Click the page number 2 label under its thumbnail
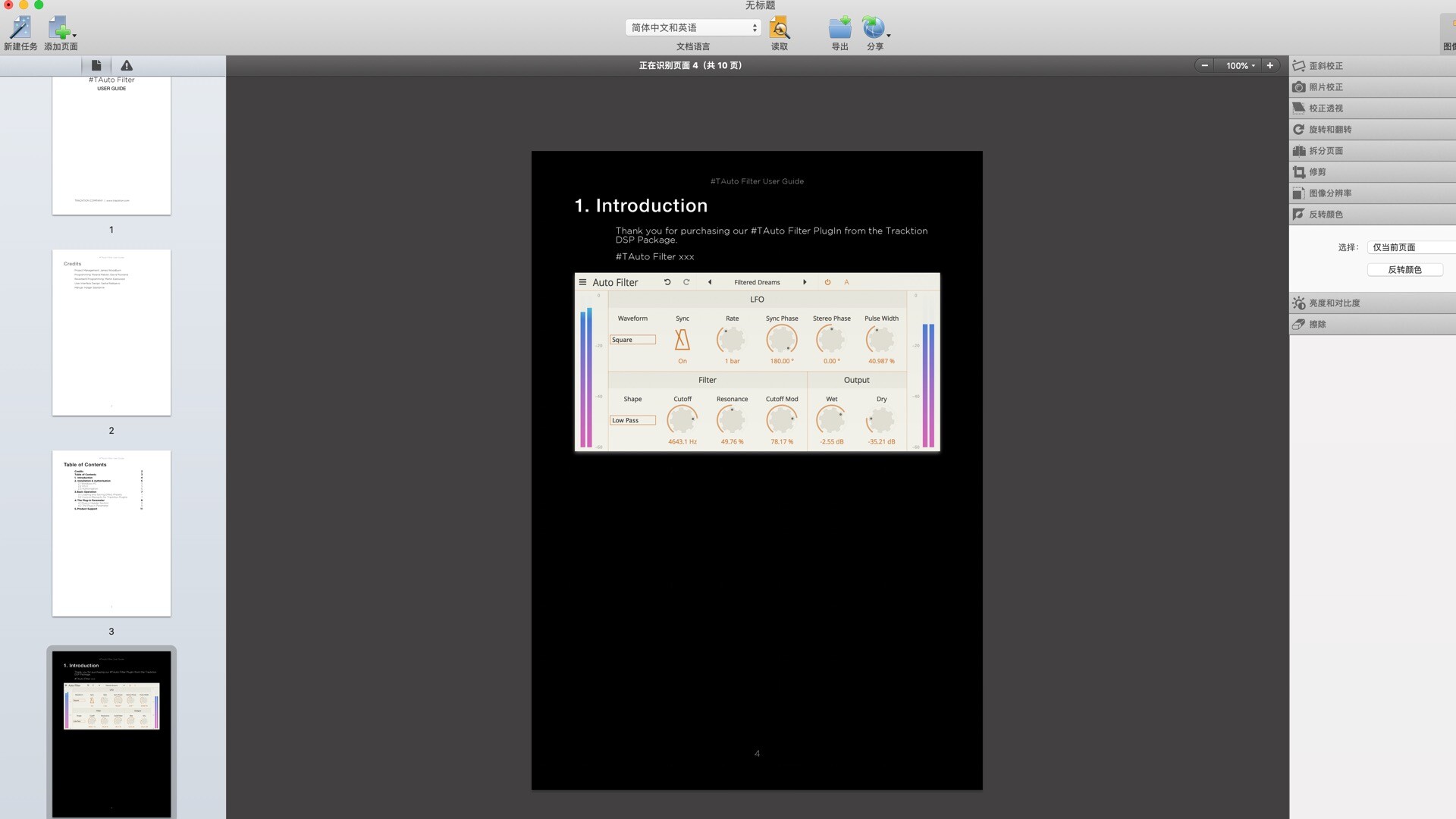This screenshot has width=1456, height=819. [x=111, y=430]
